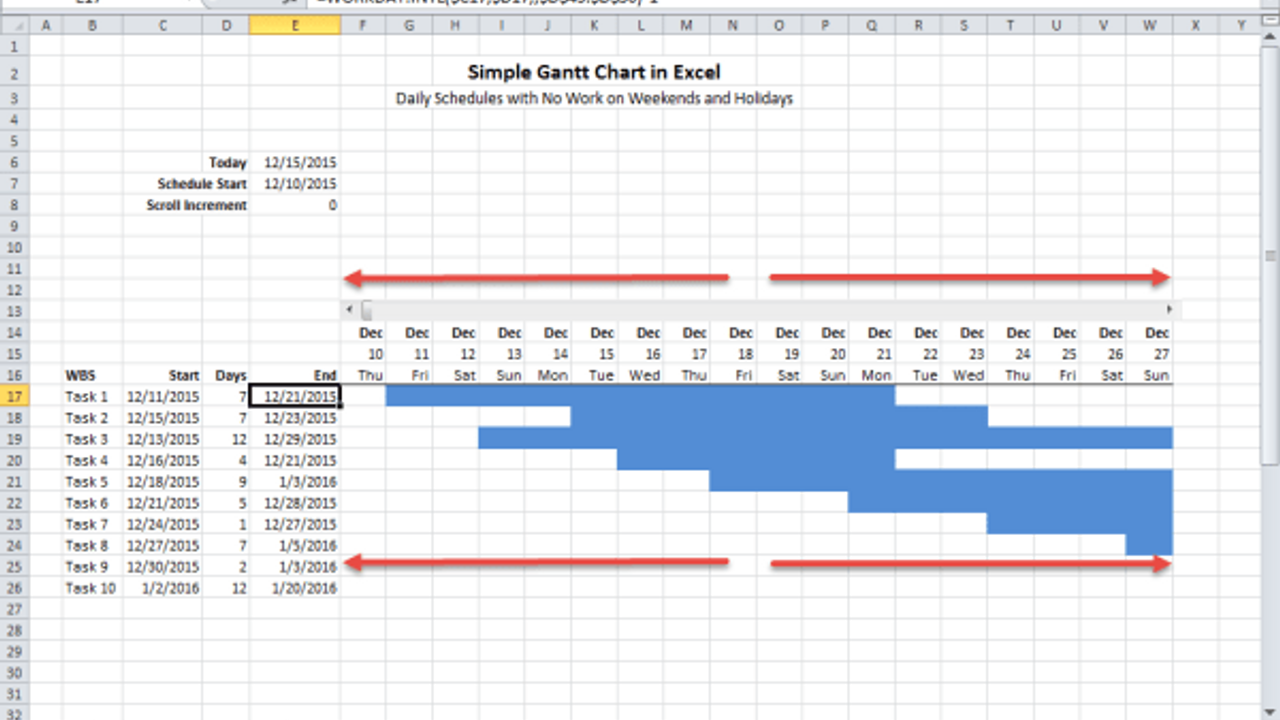Select Task 1 start date 12/11/2015

pos(162,396)
